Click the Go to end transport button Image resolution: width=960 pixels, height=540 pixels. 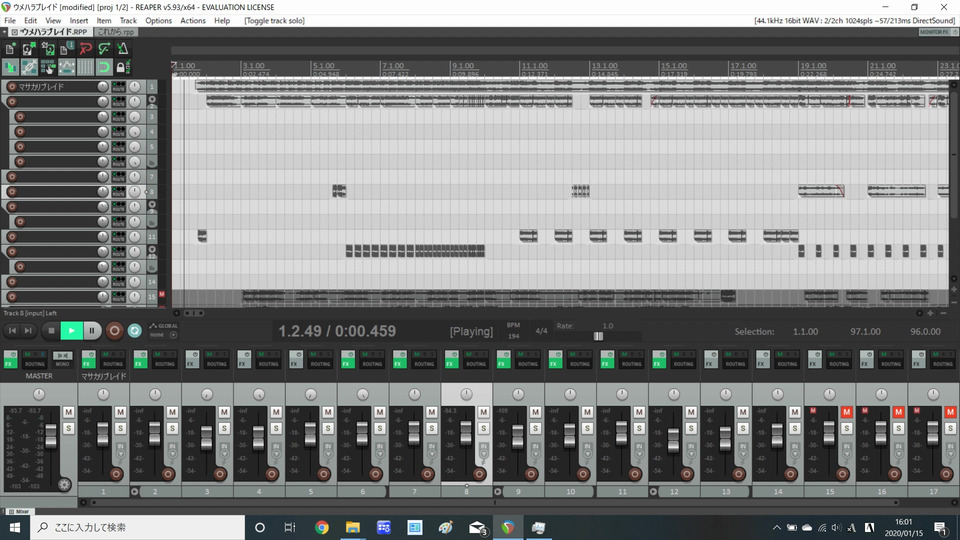click(28, 331)
